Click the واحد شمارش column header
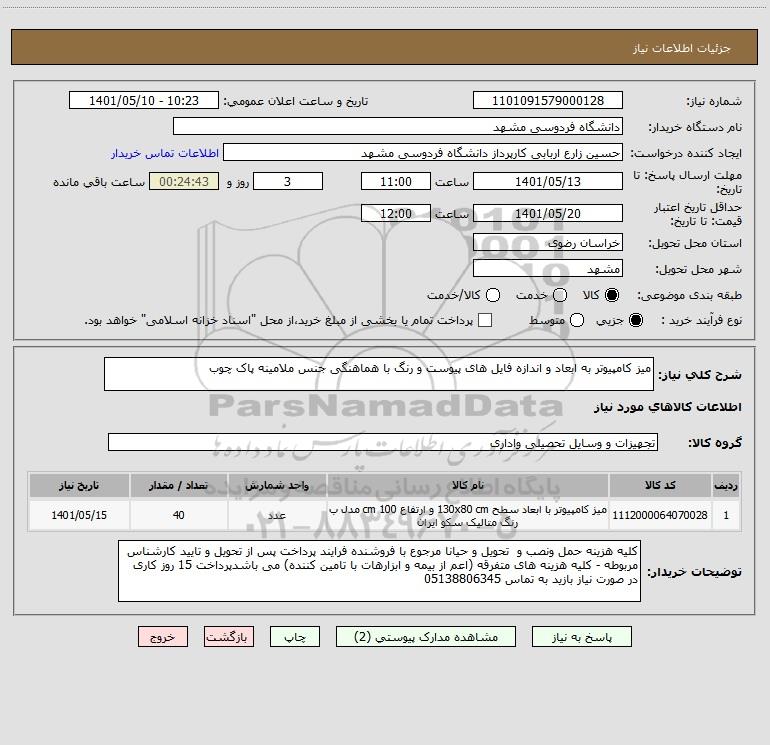This screenshot has width=770, height=745. click(277, 485)
